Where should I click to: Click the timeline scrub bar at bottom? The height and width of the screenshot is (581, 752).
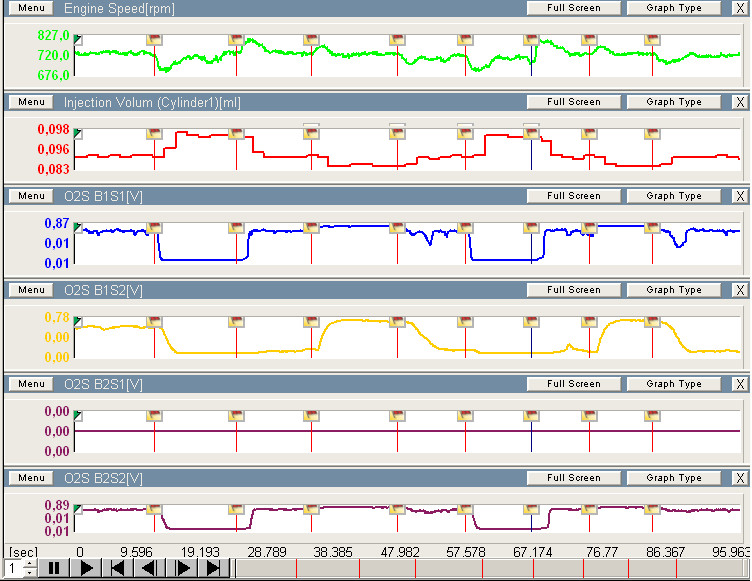point(490,568)
